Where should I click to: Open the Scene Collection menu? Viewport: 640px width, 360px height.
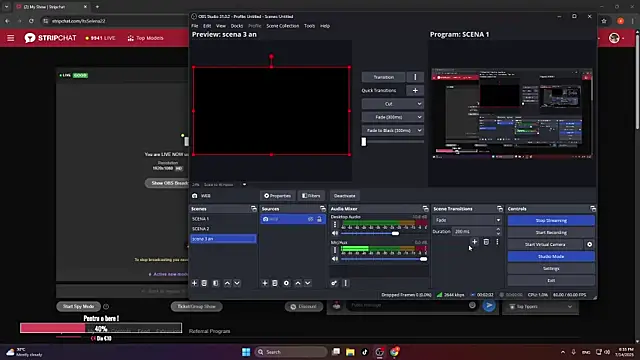tap(282, 26)
